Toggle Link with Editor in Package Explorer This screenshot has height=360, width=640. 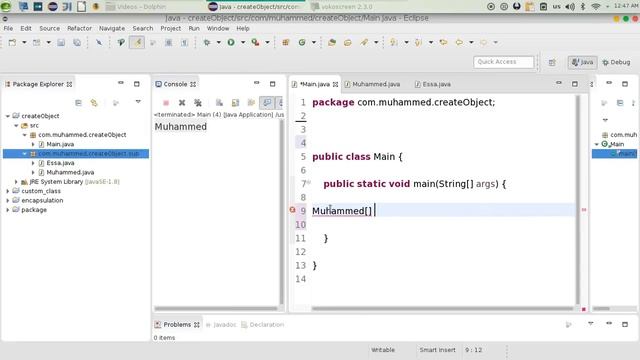pyautogui.click(x=94, y=103)
